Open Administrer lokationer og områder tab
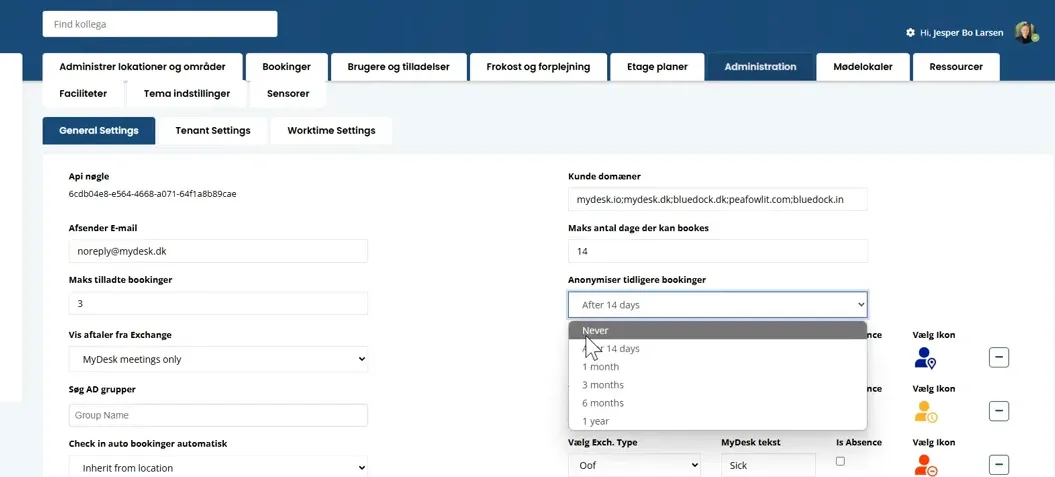The height and width of the screenshot is (477, 1055). coord(142,67)
